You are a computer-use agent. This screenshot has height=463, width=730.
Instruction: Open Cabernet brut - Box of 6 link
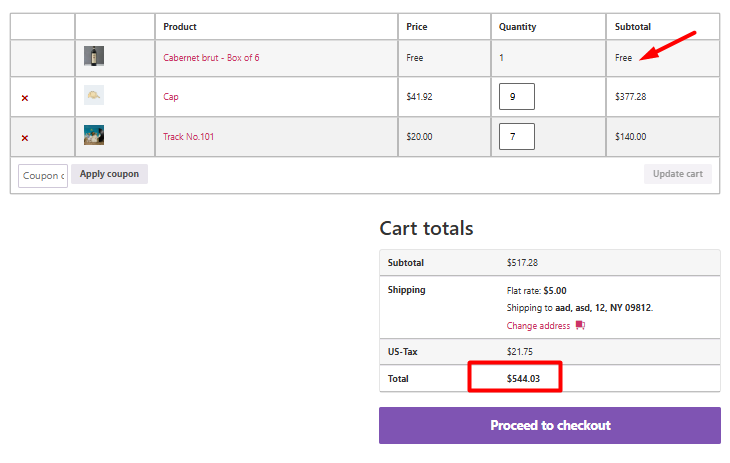[211, 58]
